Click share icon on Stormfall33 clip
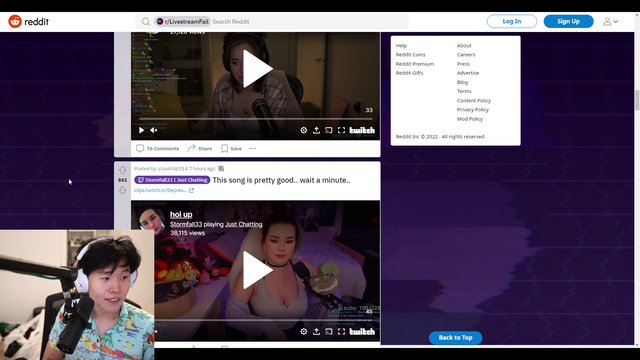This screenshot has width=640, height=360. click(x=316, y=331)
